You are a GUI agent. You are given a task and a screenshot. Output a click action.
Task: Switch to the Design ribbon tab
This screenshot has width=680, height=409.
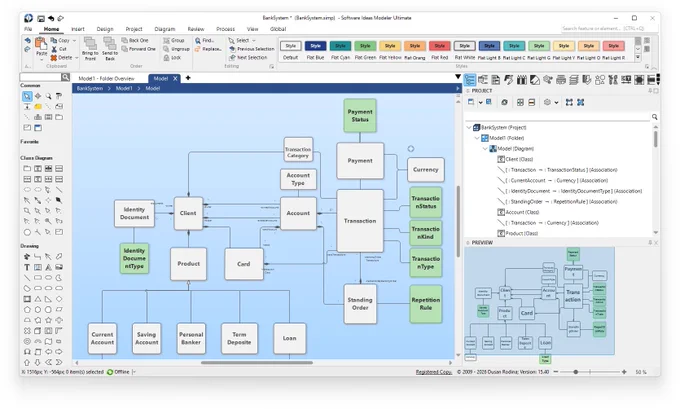(x=105, y=29)
